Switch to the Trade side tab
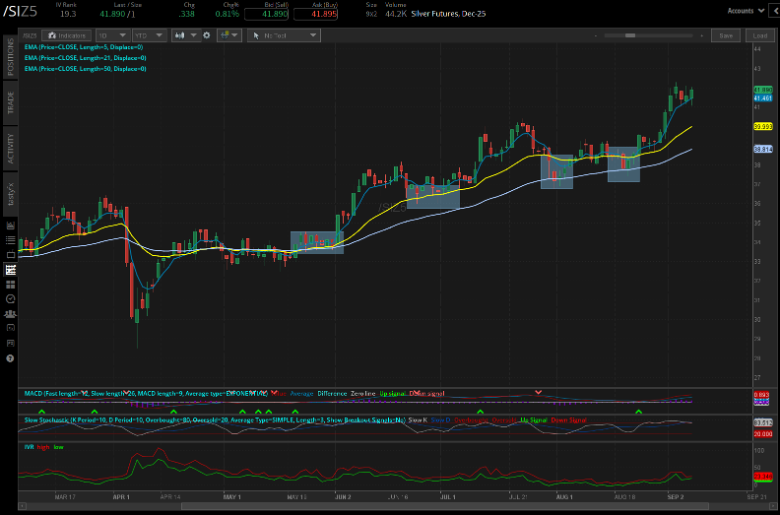This screenshot has height=515, width=780. (10, 103)
